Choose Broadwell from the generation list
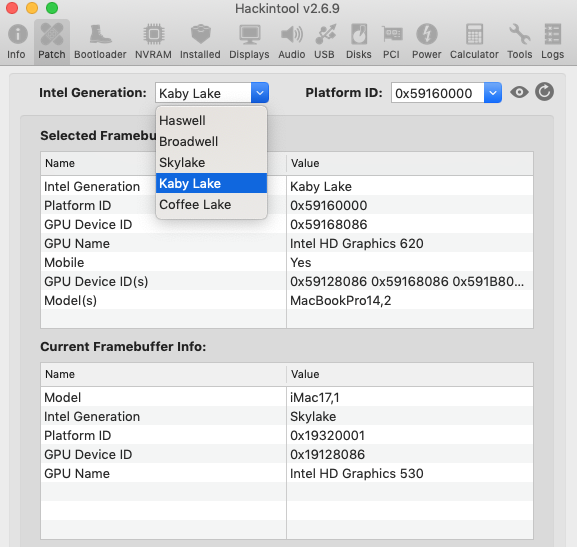 tap(211, 141)
